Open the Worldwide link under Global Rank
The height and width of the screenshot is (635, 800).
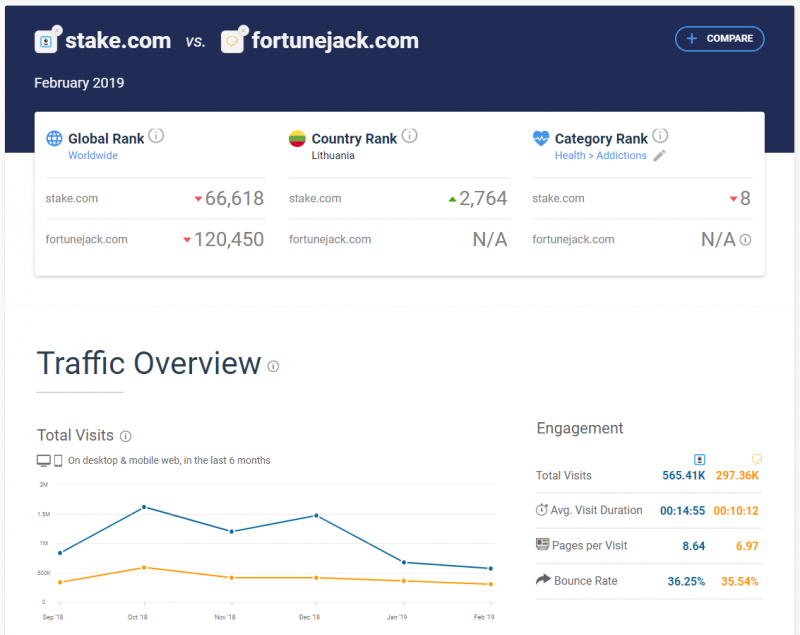coord(93,156)
